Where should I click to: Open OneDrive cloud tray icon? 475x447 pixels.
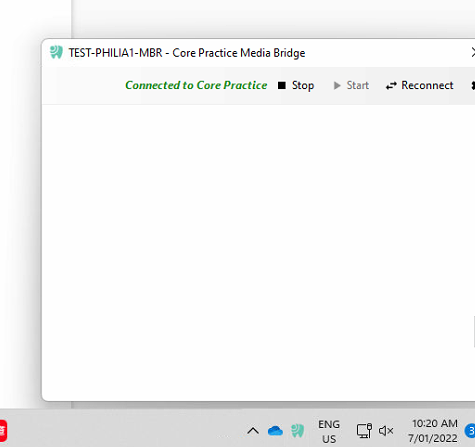(275, 431)
